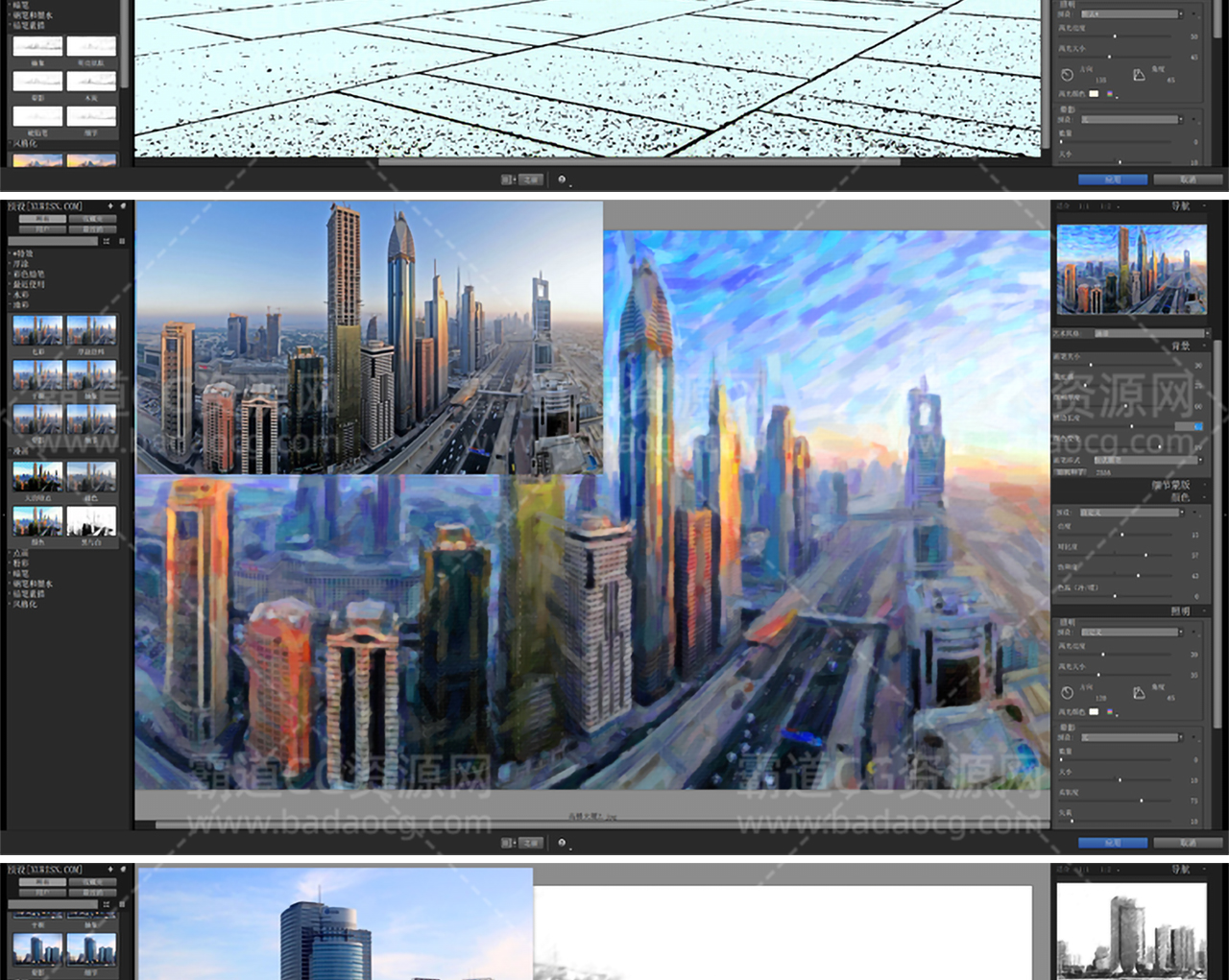Open the RGB color picker icon in middle window

tap(1110, 712)
